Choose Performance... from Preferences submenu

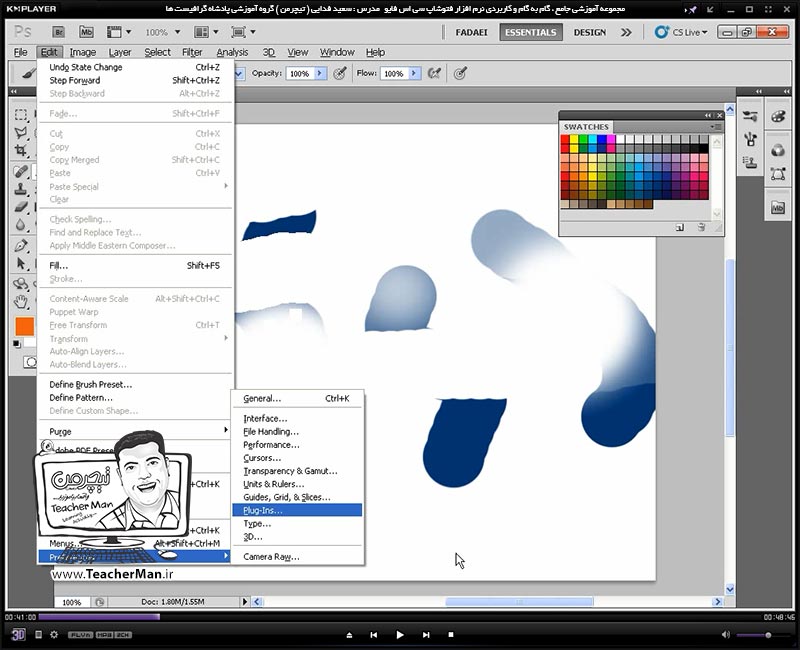click(x=297, y=445)
